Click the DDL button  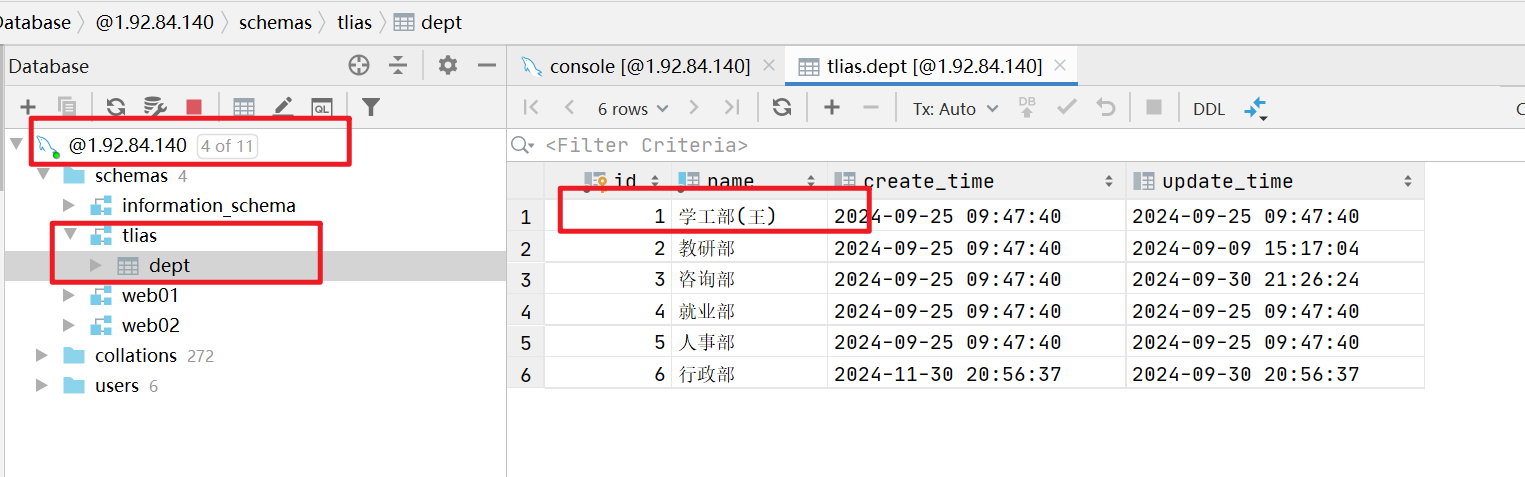pos(1208,109)
